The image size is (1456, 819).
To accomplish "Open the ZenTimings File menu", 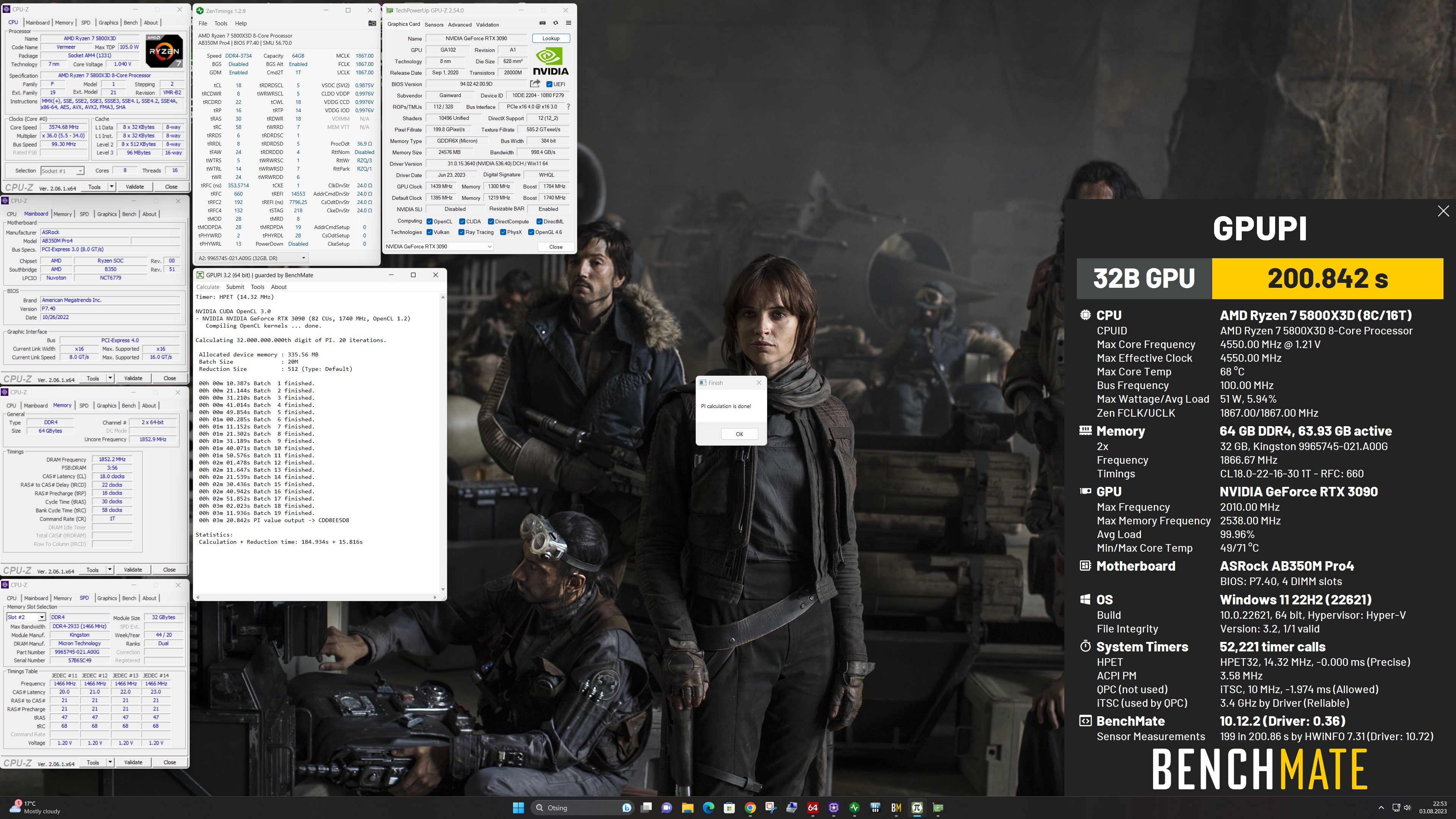I will click(203, 23).
